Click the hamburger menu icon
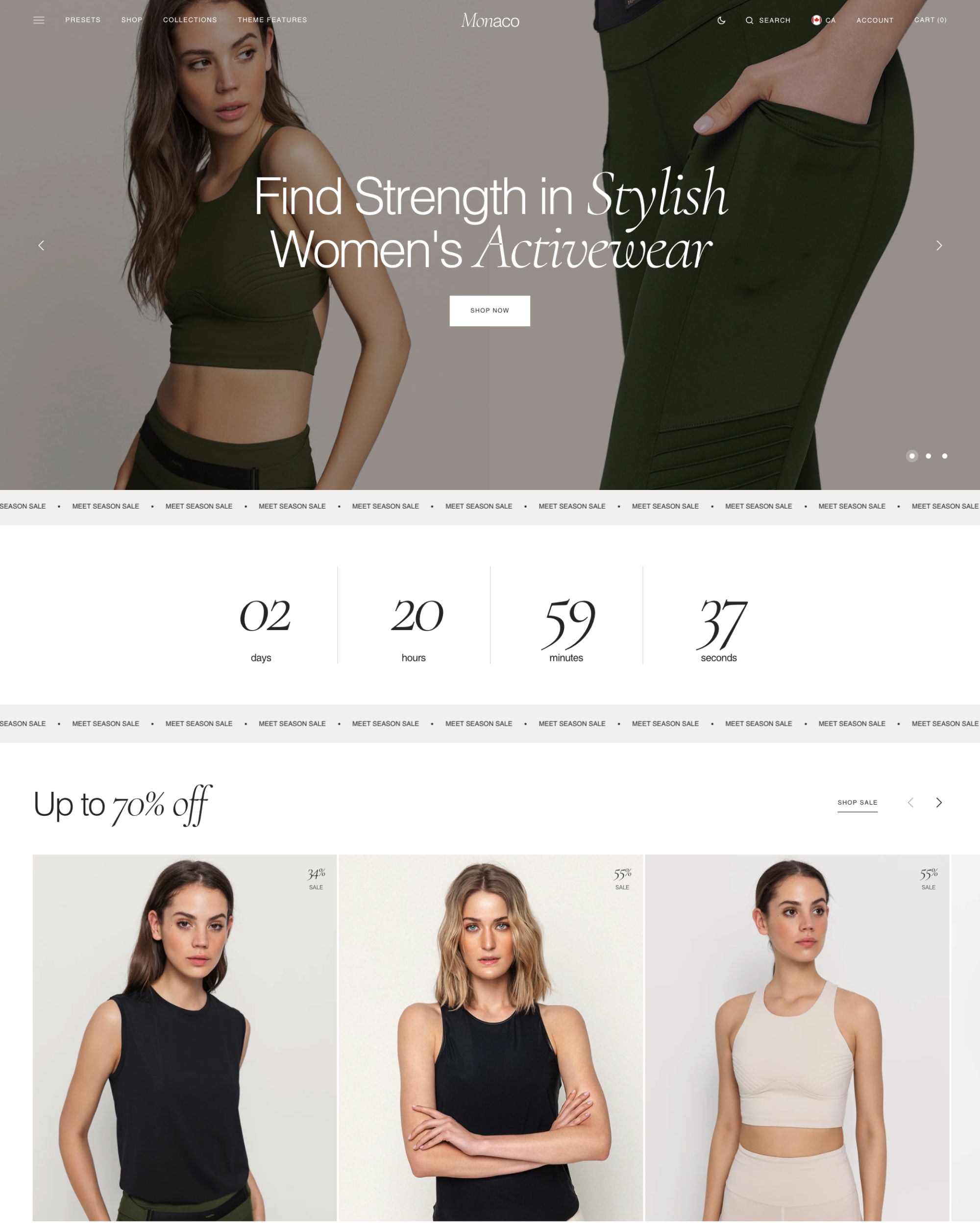980x1223 pixels. pyautogui.click(x=38, y=20)
